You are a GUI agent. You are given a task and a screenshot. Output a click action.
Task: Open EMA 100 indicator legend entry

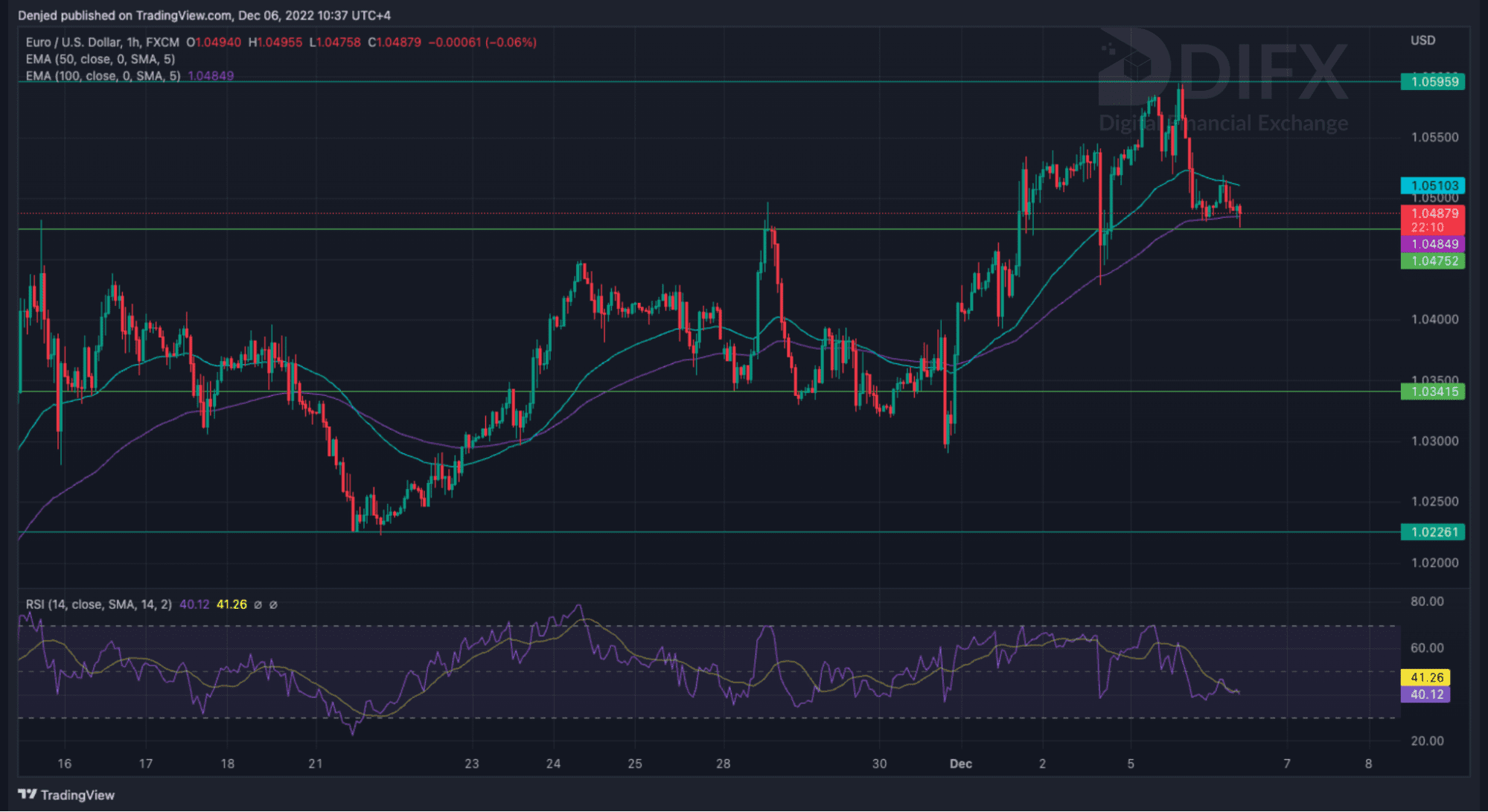(x=103, y=76)
